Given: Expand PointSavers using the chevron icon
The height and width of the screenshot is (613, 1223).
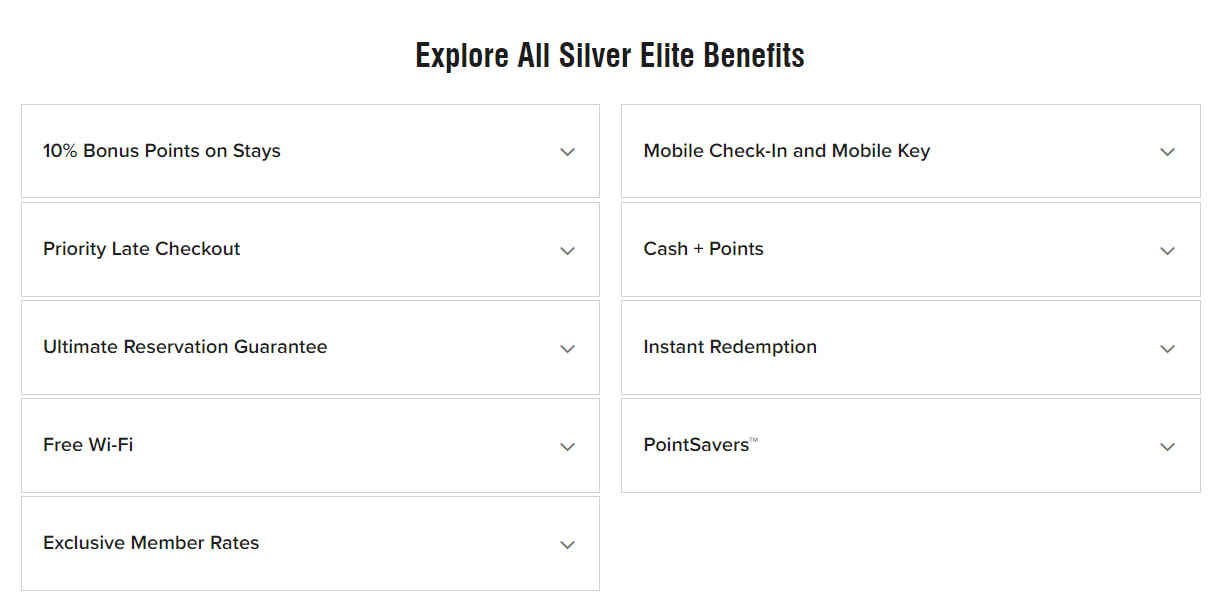Looking at the screenshot, I should click(1167, 446).
